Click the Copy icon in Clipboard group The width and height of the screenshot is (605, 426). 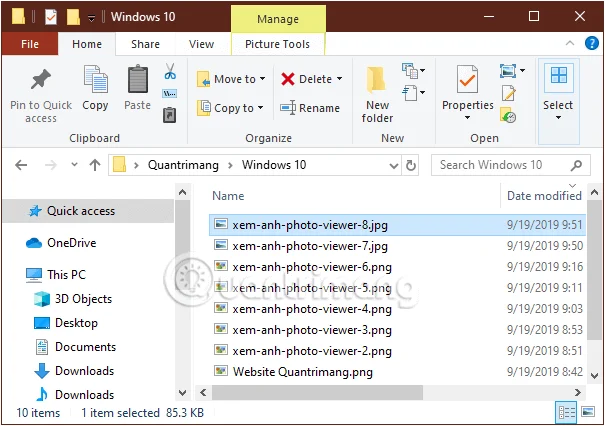click(x=96, y=79)
